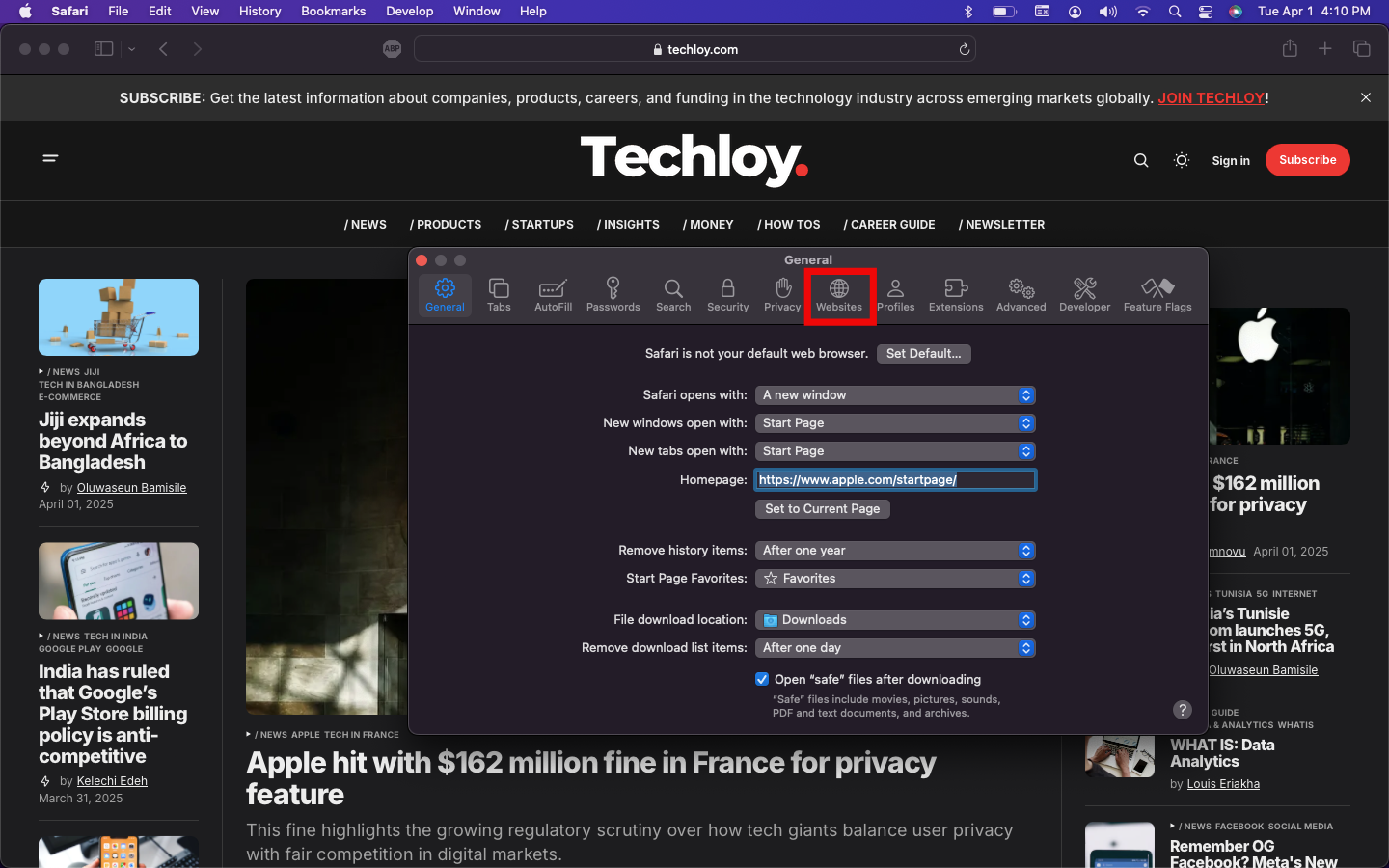Toggle the light/dark theme sun icon
This screenshot has height=868, width=1389.
click(x=1182, y=160)
